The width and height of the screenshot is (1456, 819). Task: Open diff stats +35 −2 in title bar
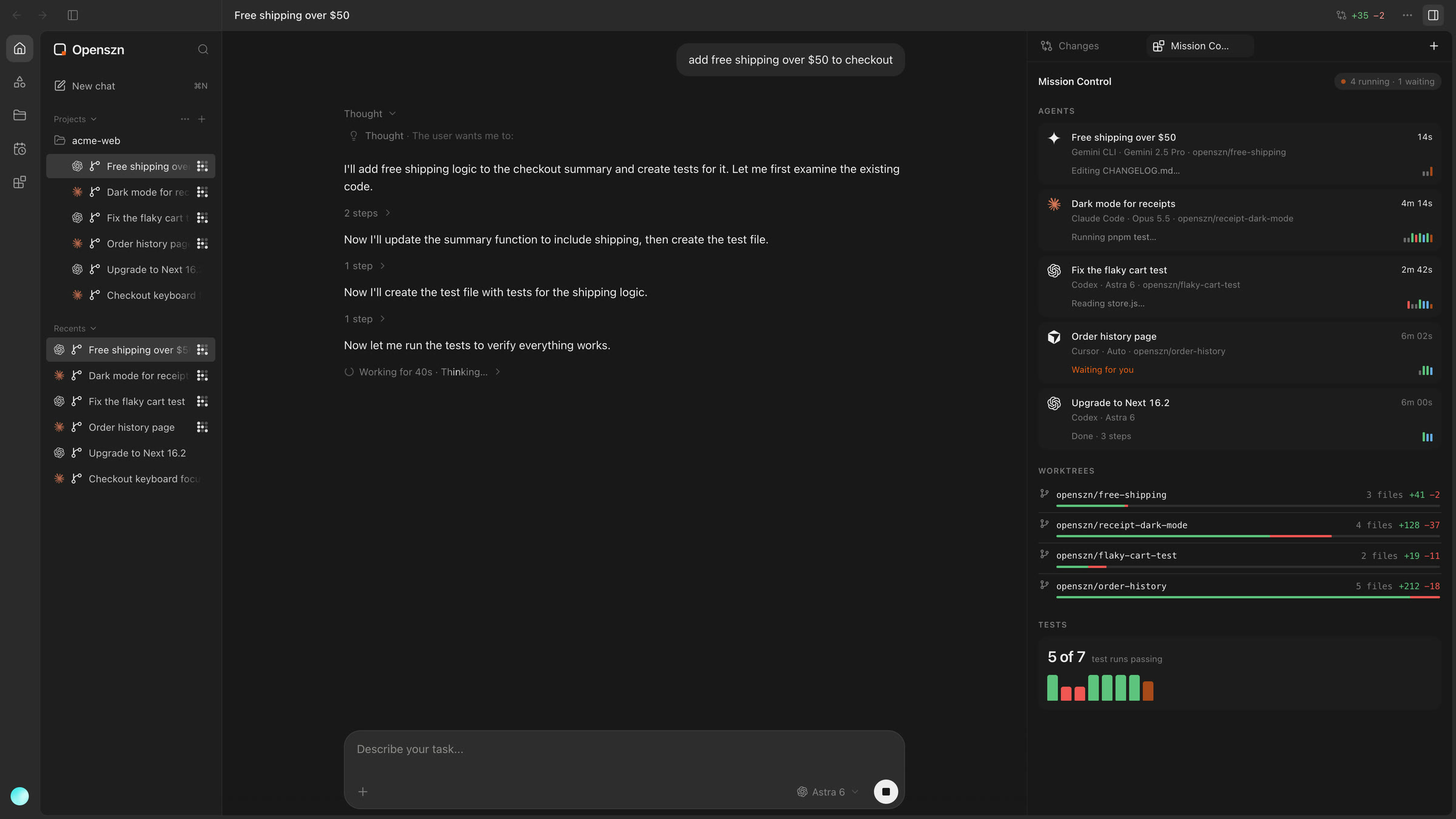coord(1360,16)
